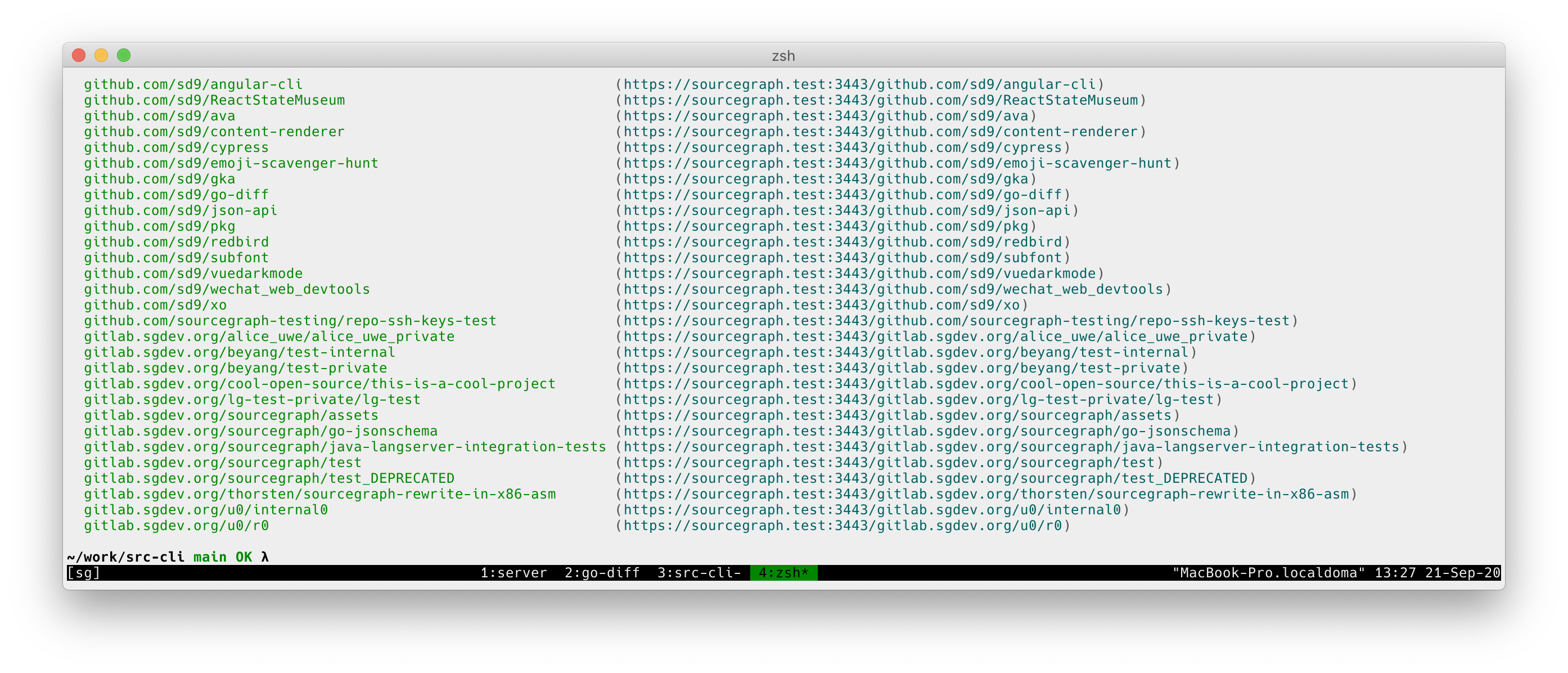Open the sourcegraph.test URL for sd9/go-diff
1568x673 pixels.
click(x=842, y=194)
